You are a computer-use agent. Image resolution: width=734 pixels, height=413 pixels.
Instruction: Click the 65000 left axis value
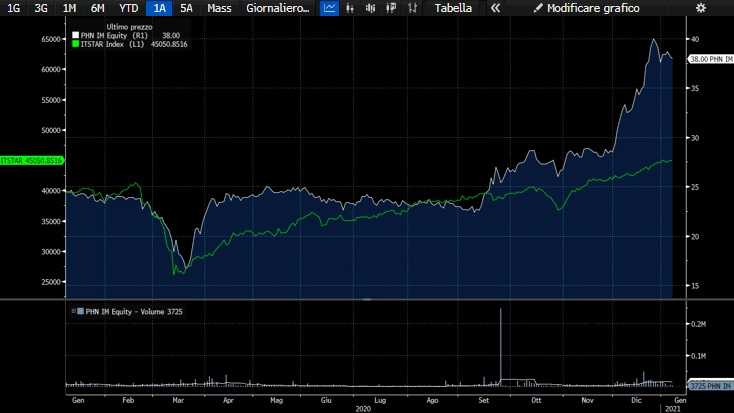(51, 39)
